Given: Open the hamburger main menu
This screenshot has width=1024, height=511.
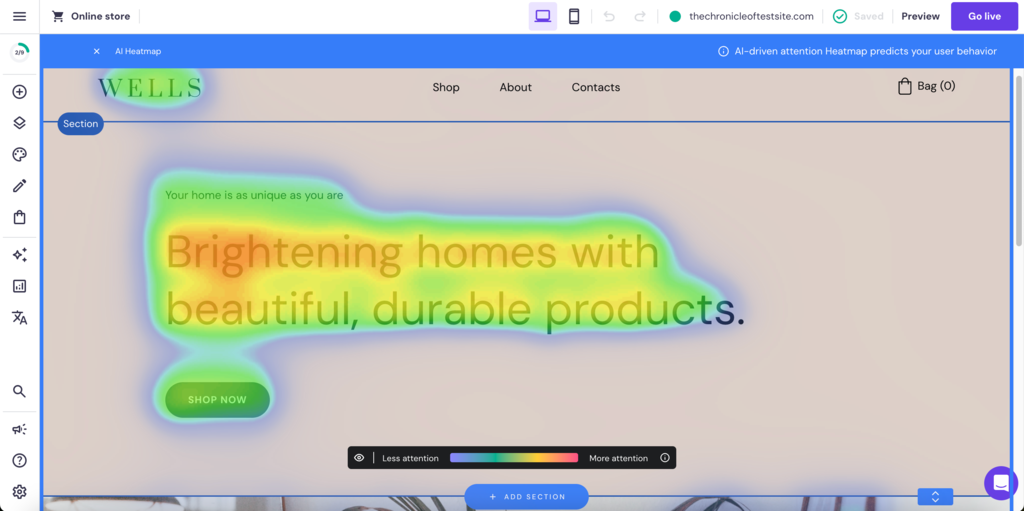Looking at the screenshot, I should 19,17.
